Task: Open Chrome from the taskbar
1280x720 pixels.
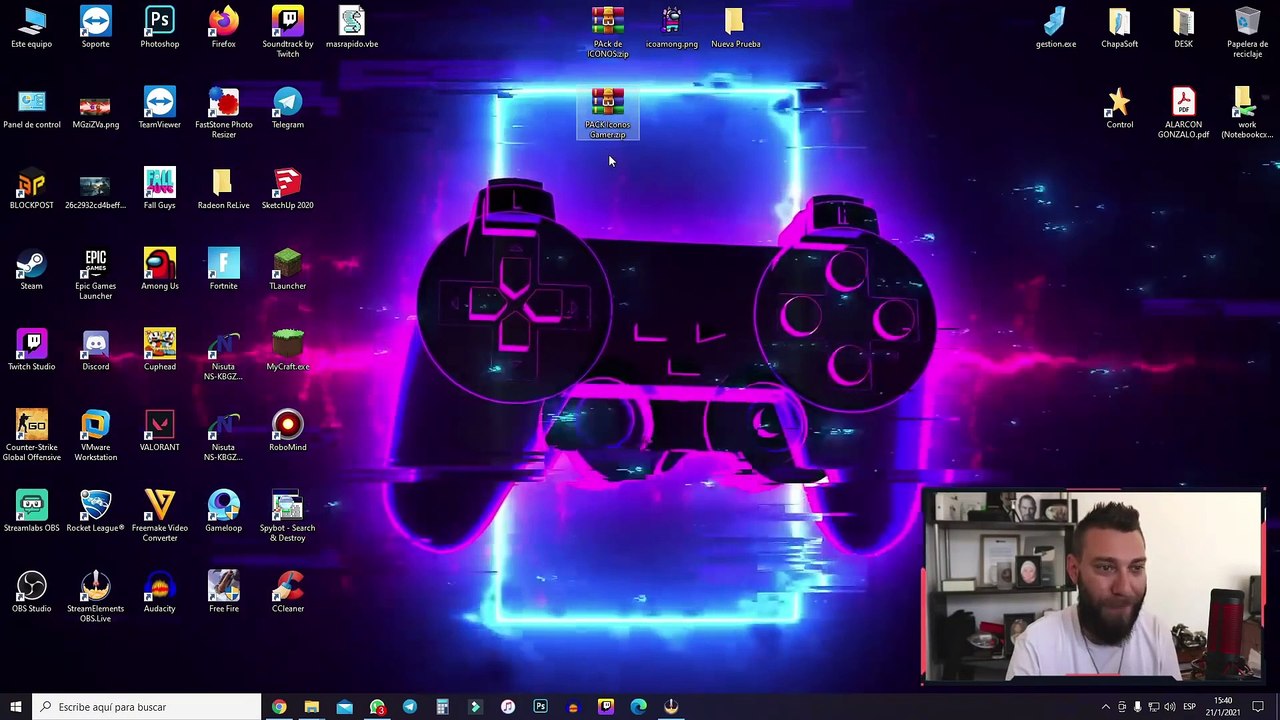Action: pyautogui.click(x=279, y=707)
